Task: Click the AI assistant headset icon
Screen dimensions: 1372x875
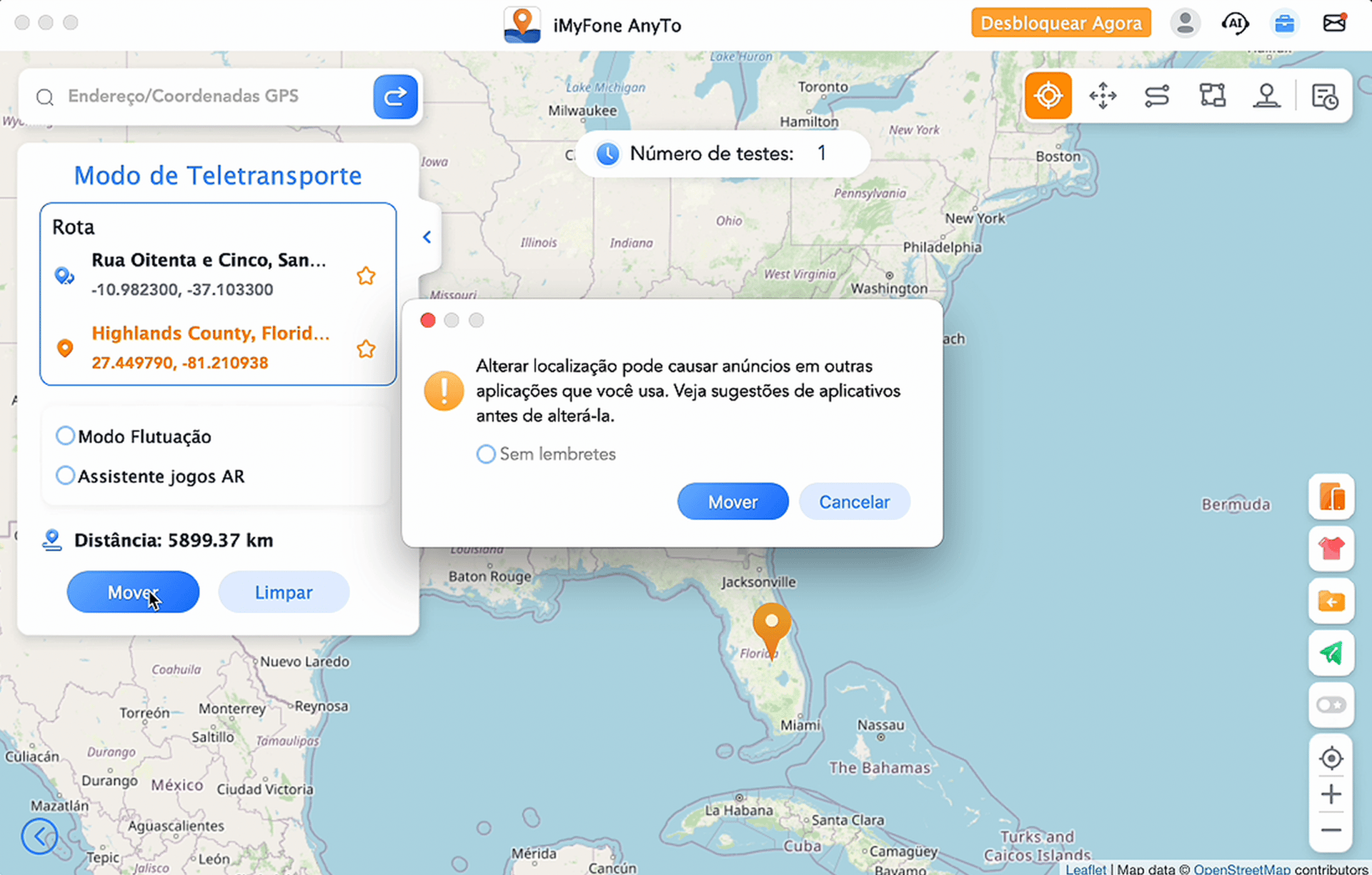Action: pyautogui.click(x=1234, y=24)
